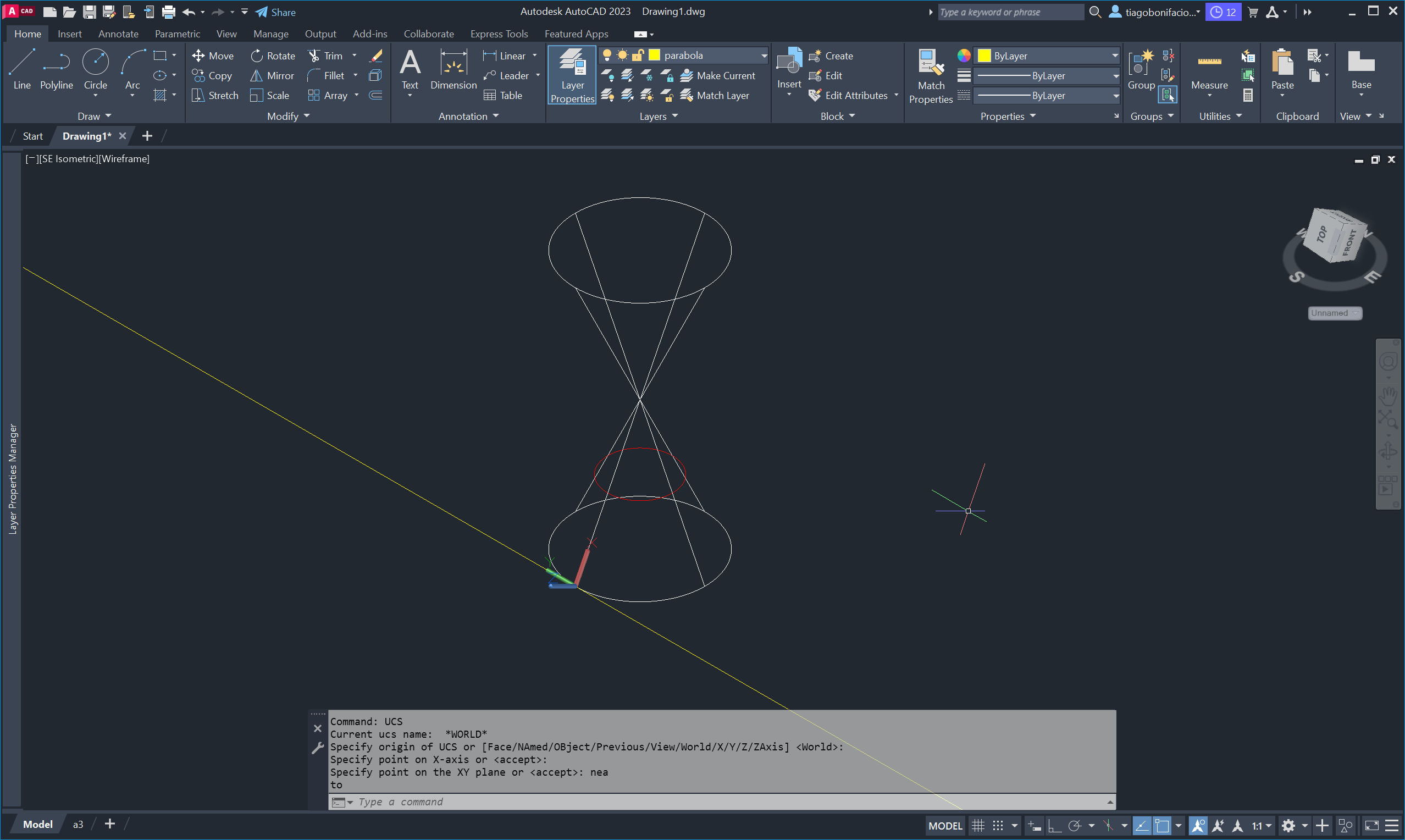Open the a3 layout tab

click(78, 824)
